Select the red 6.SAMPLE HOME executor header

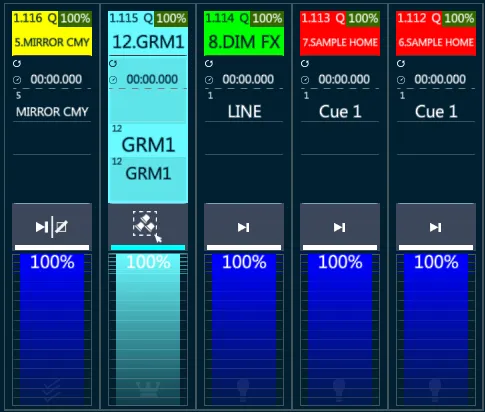point(436,33)
